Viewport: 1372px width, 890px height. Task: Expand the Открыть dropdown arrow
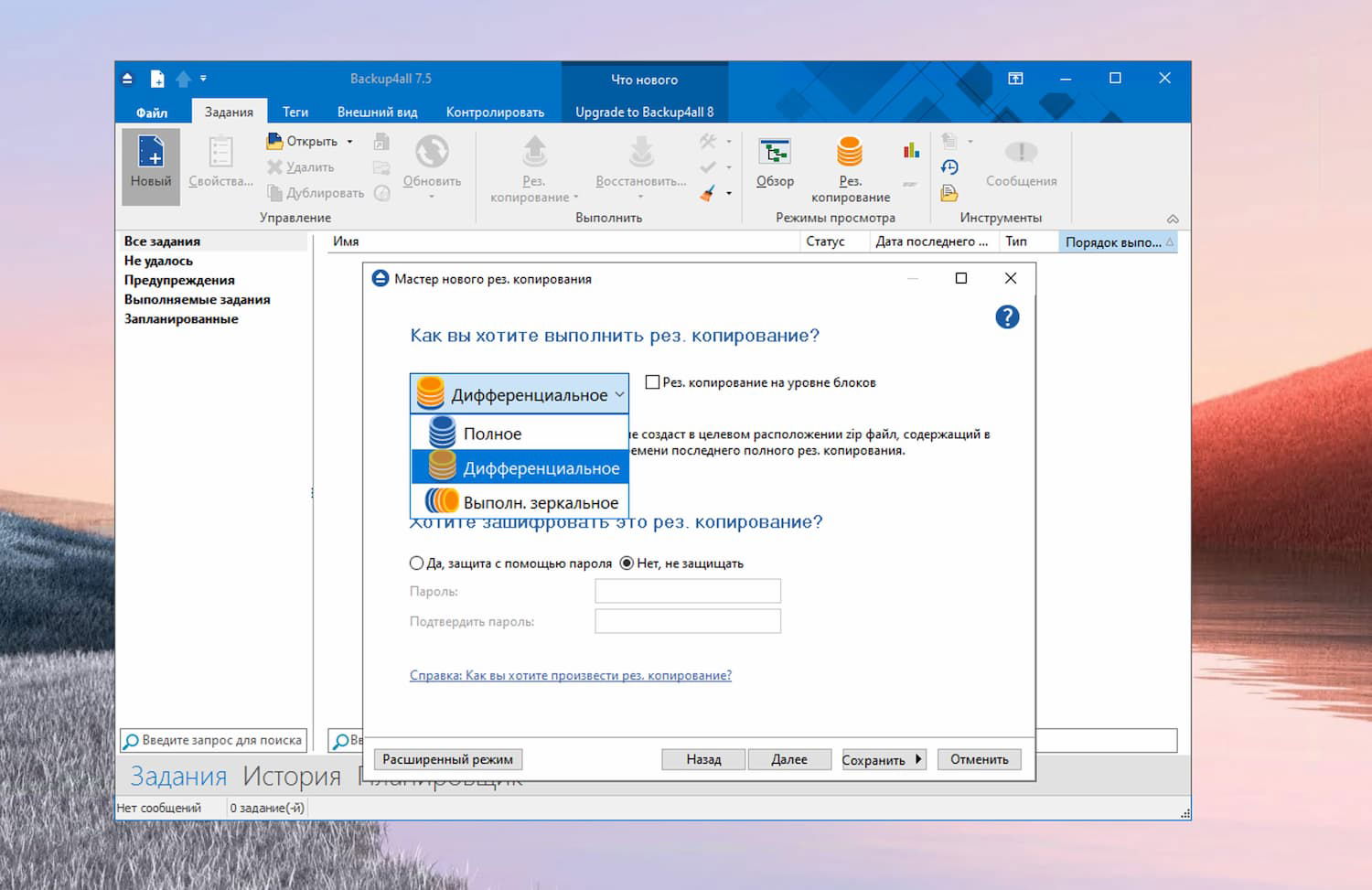[x=348, y=141]
